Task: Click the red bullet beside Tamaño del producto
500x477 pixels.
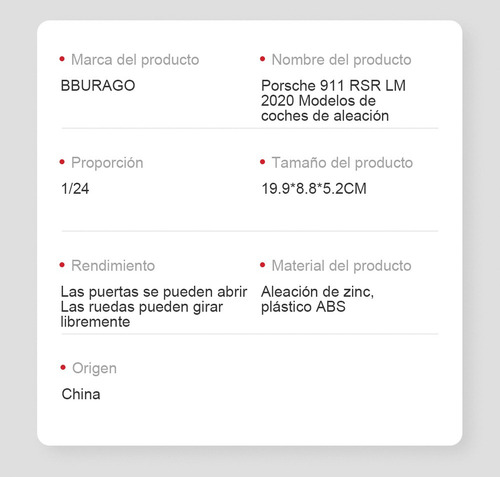Action: coord(263,162)
